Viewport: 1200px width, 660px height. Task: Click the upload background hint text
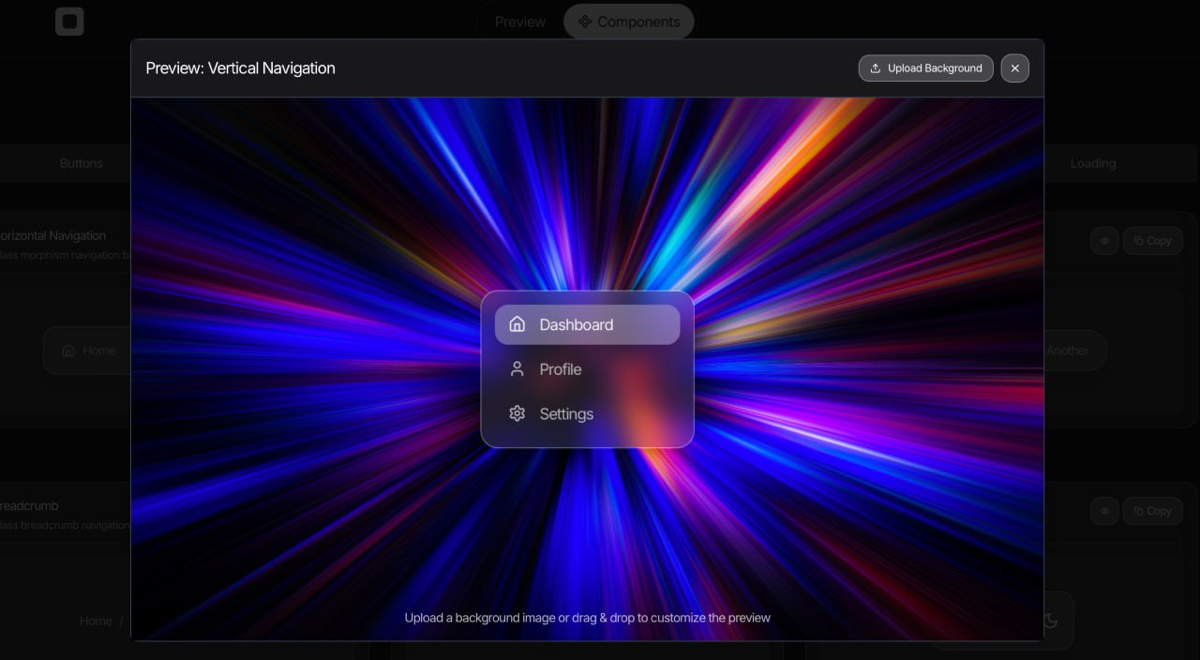click(587, 618)
